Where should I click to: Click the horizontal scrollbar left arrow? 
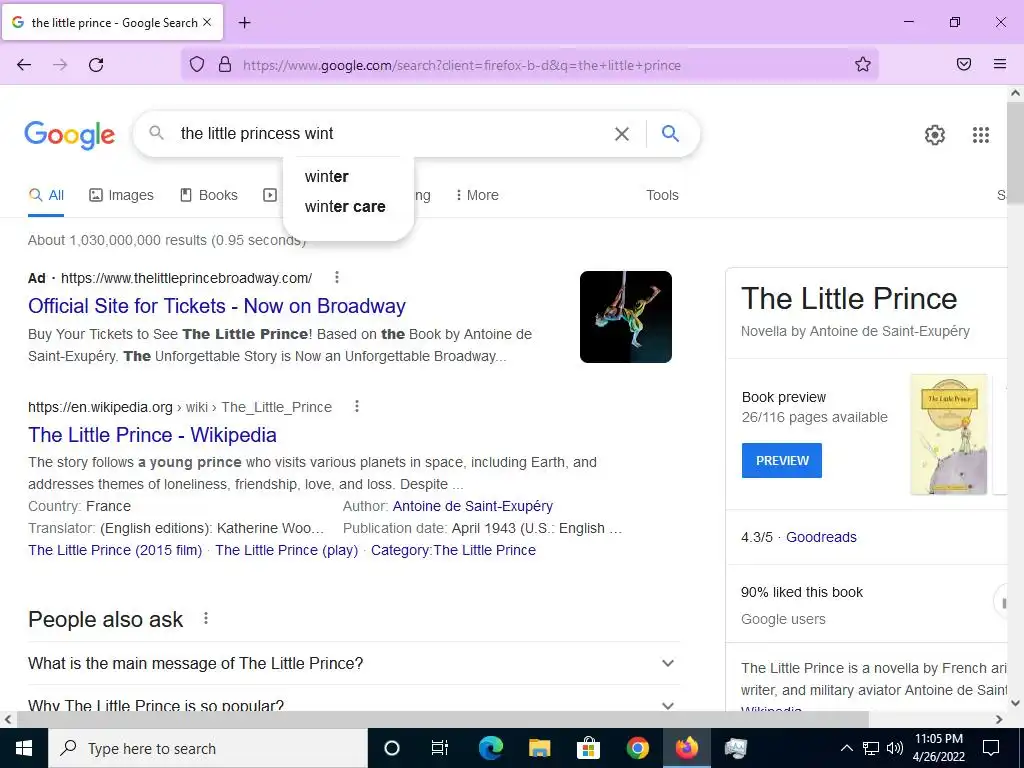[7, 720]
